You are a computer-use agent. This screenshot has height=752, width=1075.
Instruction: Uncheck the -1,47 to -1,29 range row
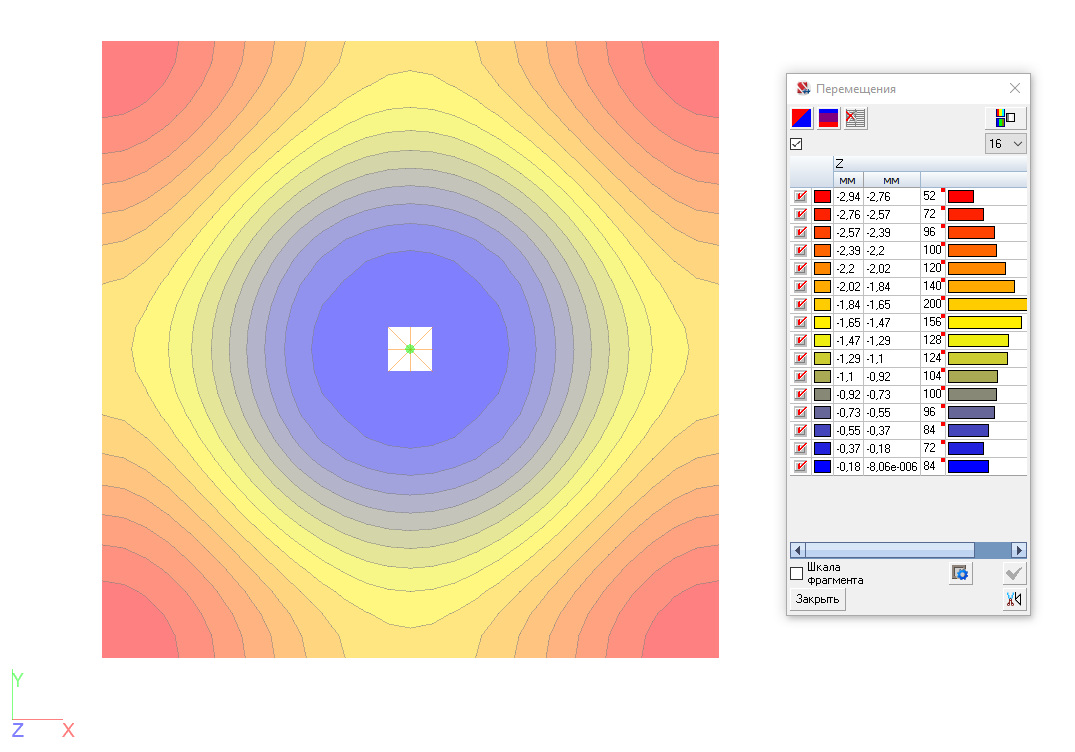coord(800,340)
